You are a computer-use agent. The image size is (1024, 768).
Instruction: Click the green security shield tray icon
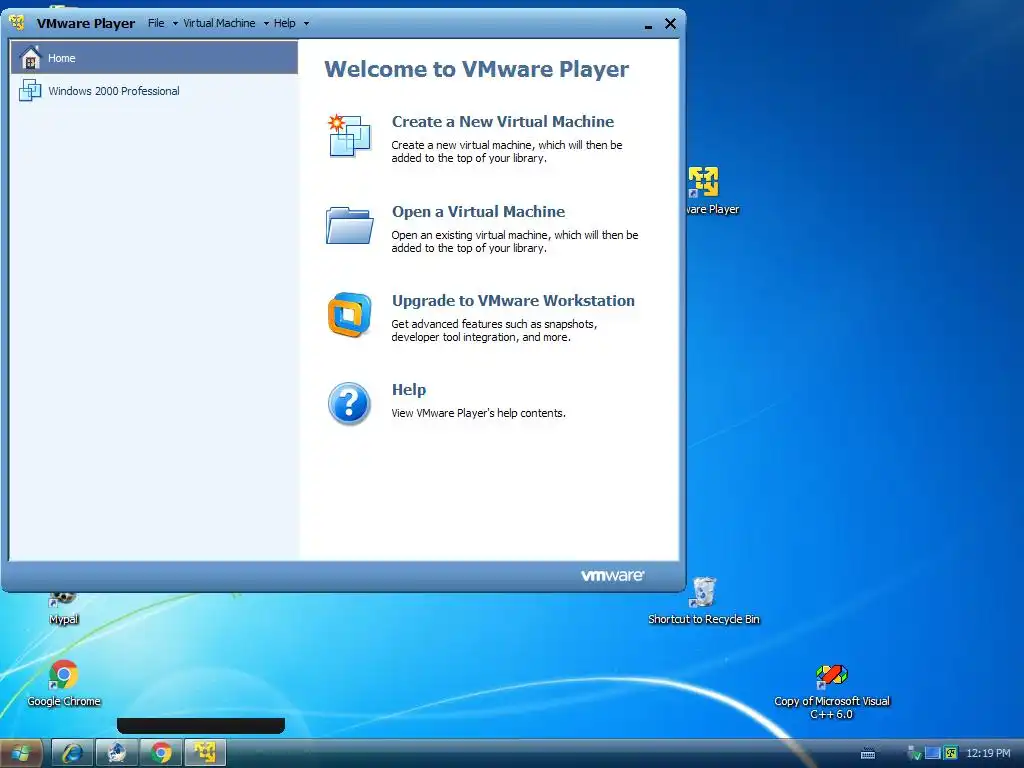click(x=914, y=754)
